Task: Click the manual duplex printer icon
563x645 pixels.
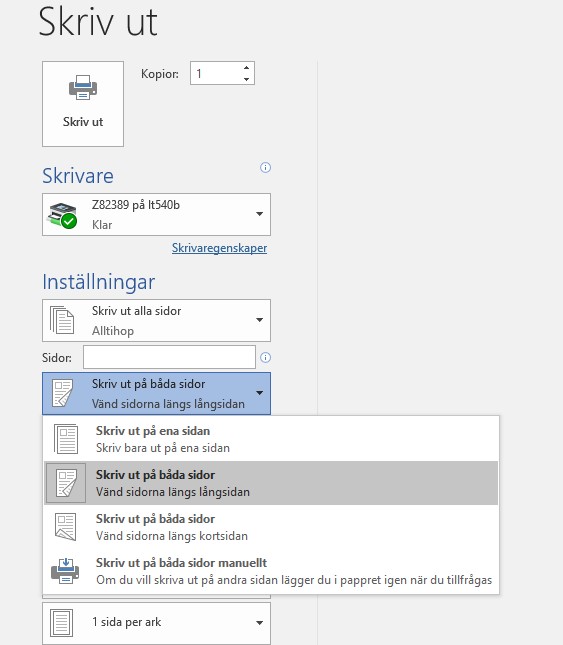Action: (x=65, y=571)
